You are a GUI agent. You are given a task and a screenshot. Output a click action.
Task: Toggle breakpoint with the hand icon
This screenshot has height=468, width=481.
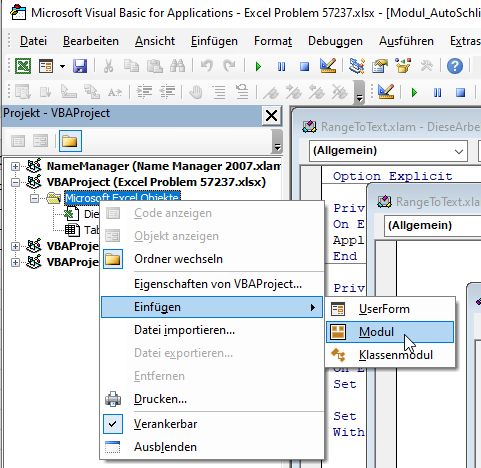click(x=196, y=92)
